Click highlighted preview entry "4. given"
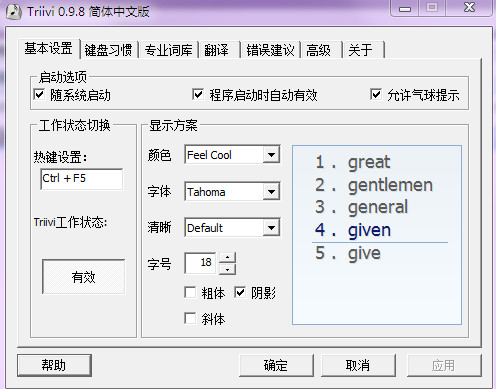The image size is (496, 389). coord(353,230)
